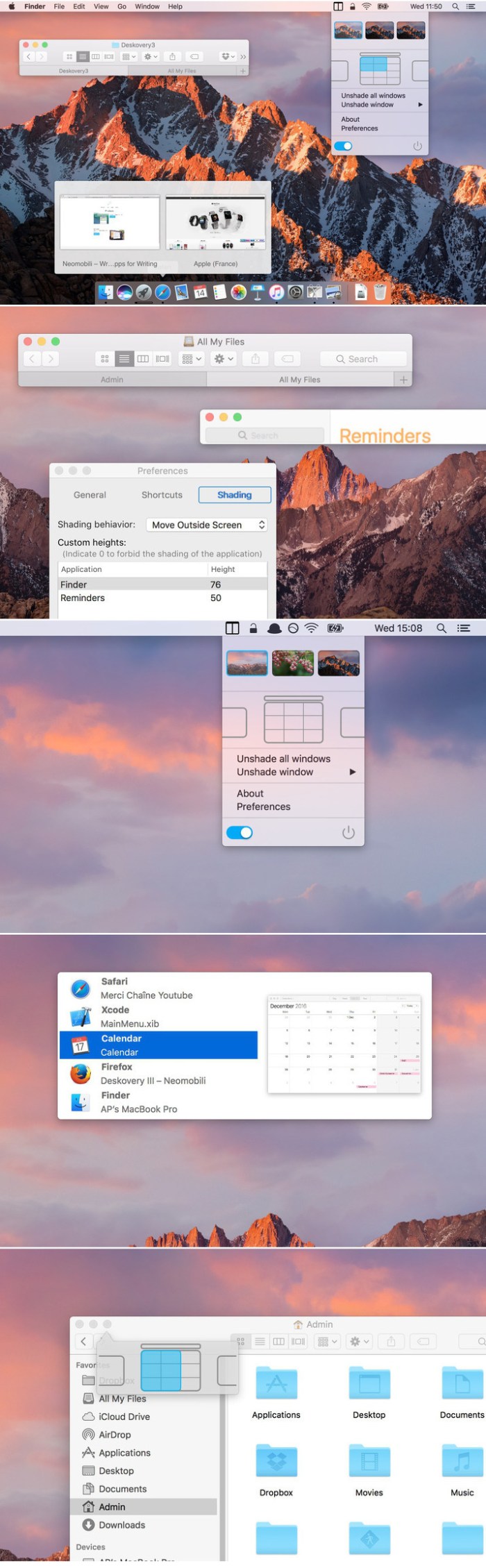
Task: Select AirDrop in the Admin window sidebar
Action: pyautogui.click(x=115, y=1435)
